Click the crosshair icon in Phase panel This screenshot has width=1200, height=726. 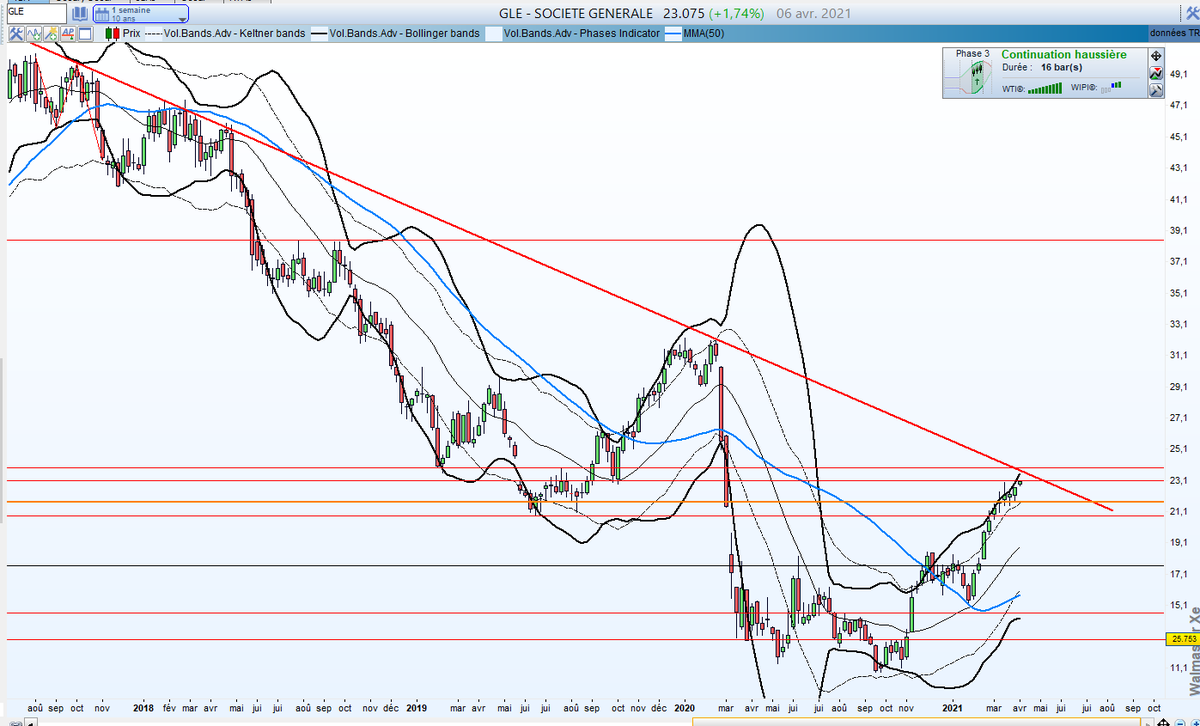[x=1156, y=56]
